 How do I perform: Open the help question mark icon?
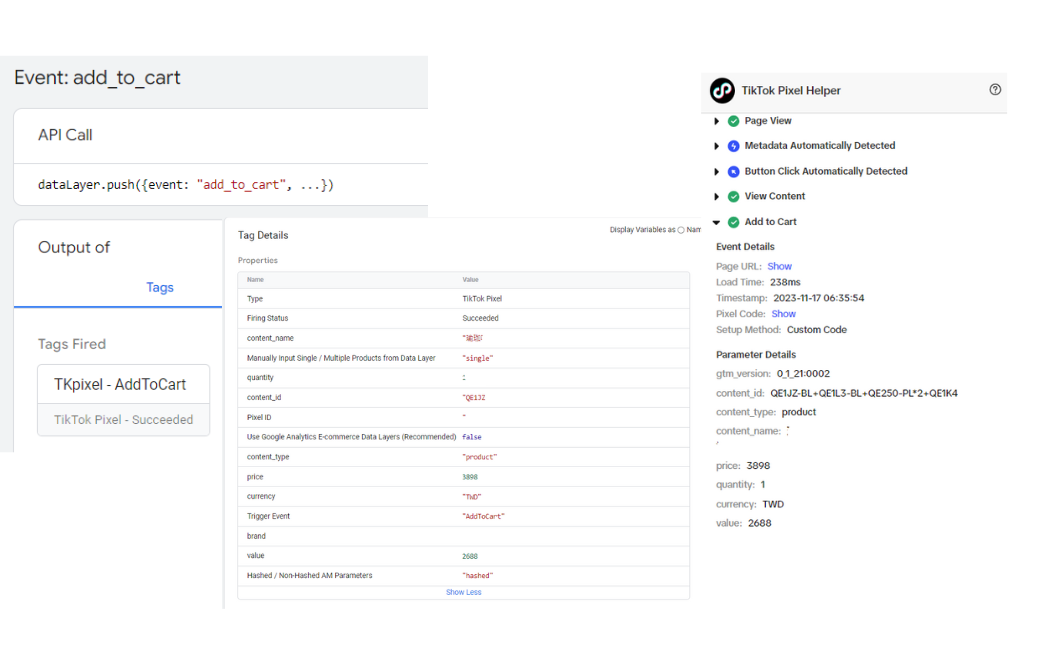pyautogui.click(x=995, y=90)
